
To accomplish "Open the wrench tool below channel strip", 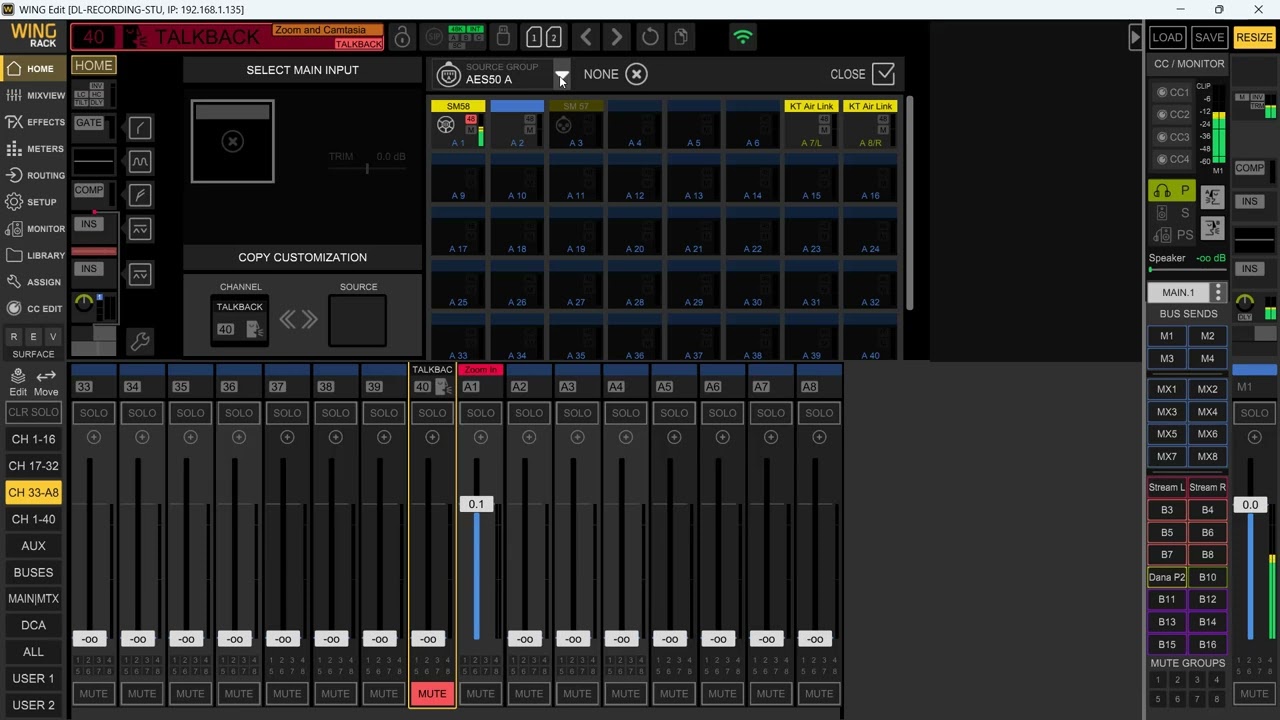I will 140,342.
